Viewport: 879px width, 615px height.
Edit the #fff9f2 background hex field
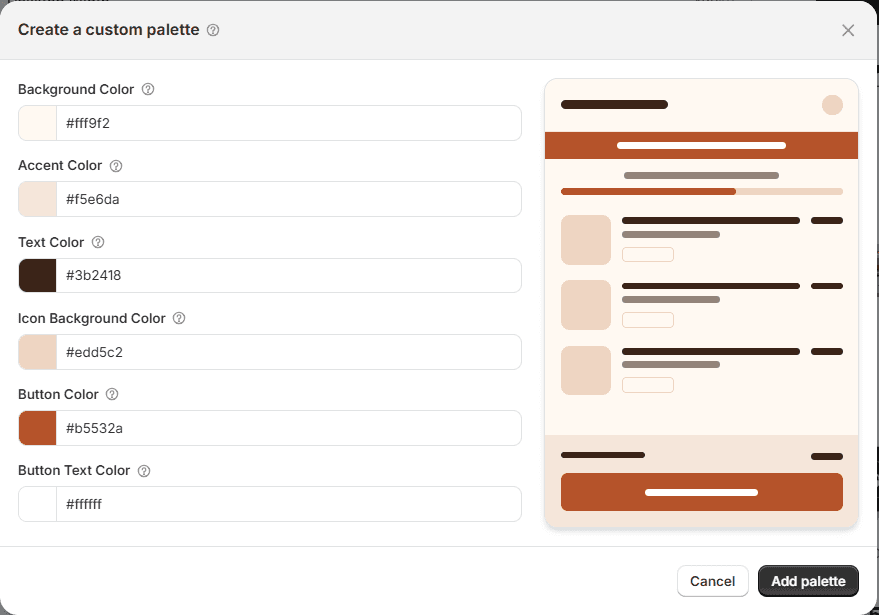click(289, 123)
